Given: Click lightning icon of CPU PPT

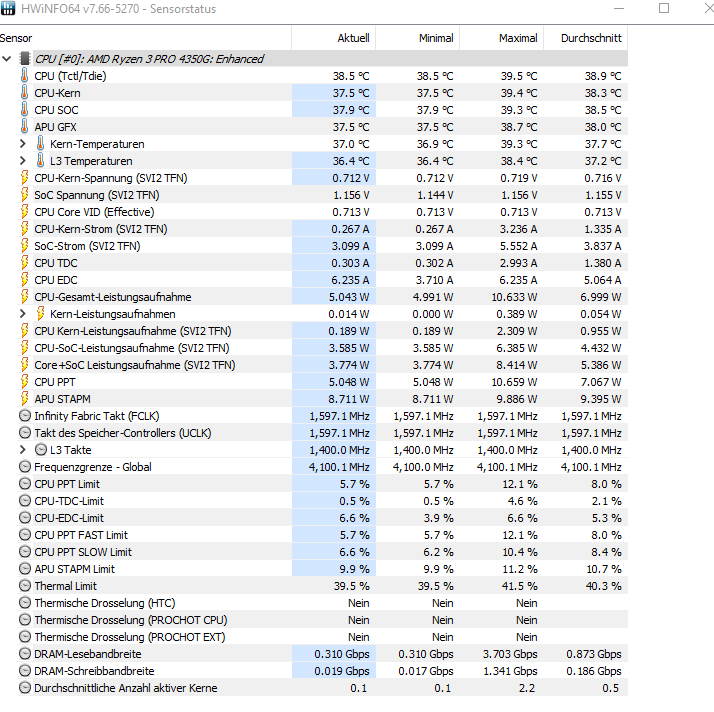Looking at the screenshot, I should coord(25,381).
